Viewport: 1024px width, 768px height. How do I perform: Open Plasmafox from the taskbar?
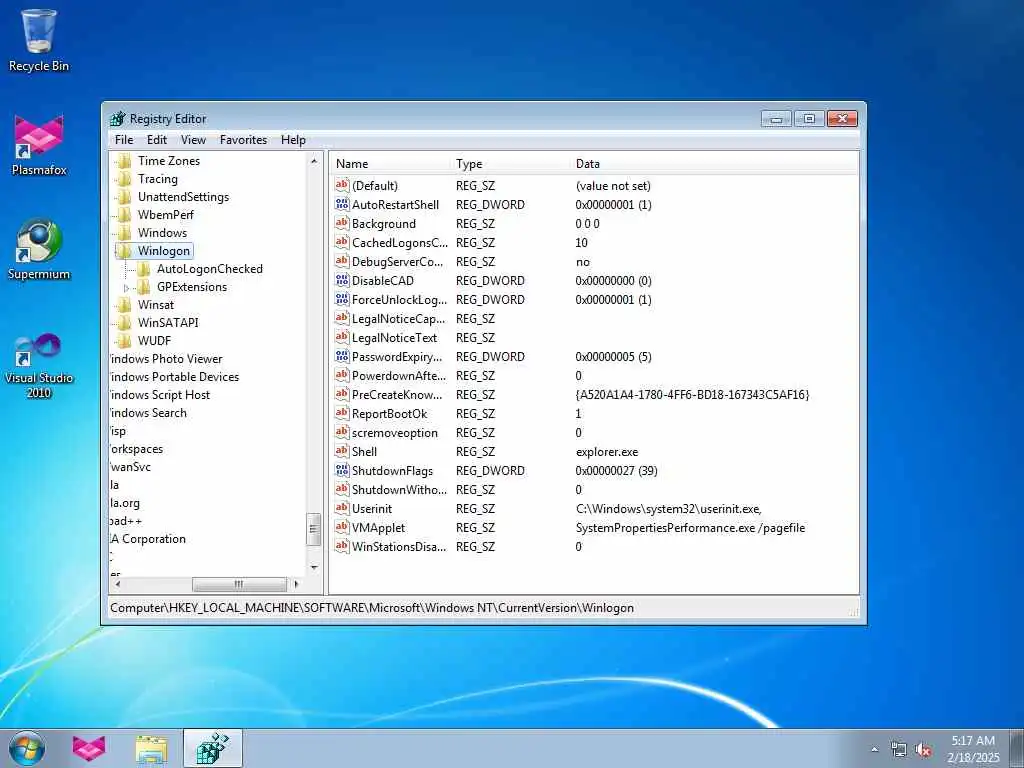coord(89,748)
